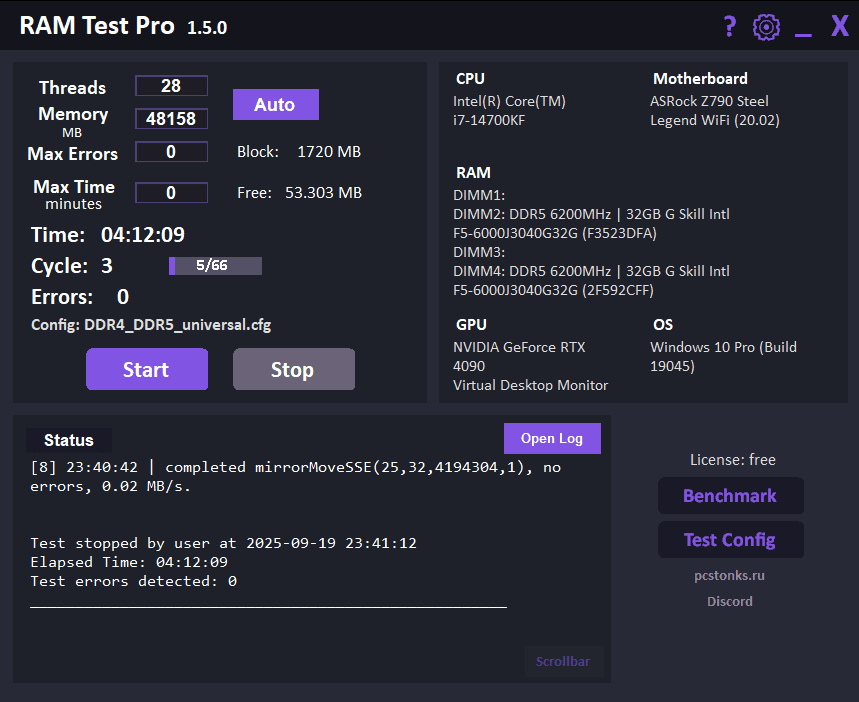The image size is (859, 702).
Task: Click the cycle progress bar showing 5/66
Action: tap(215, 265)
